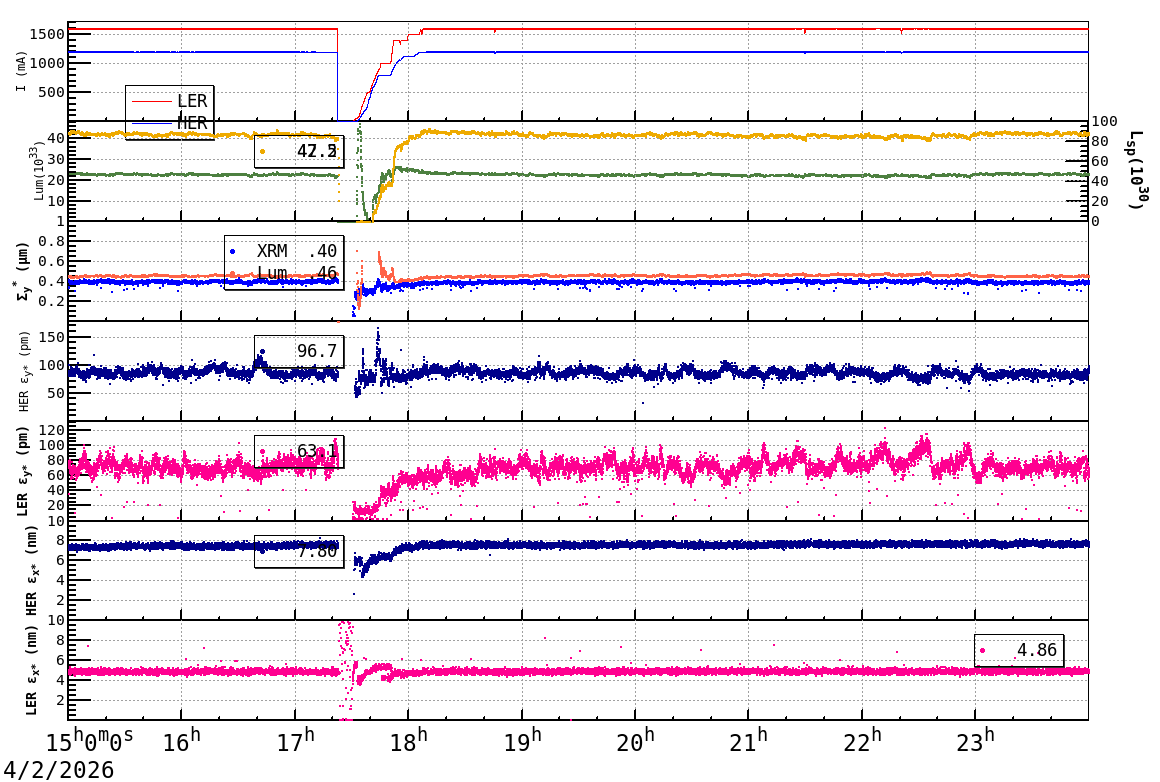This screenshot has width=1160, height=782.
Task: Select the LER εx* (nm) axis label
Action: pyautogui.click(x=32, y=670)
